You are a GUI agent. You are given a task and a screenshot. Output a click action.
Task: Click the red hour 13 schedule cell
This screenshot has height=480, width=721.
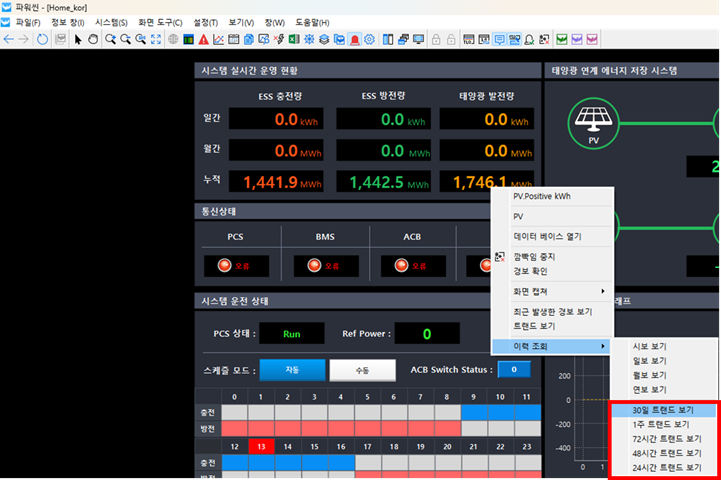coord(261,446)
